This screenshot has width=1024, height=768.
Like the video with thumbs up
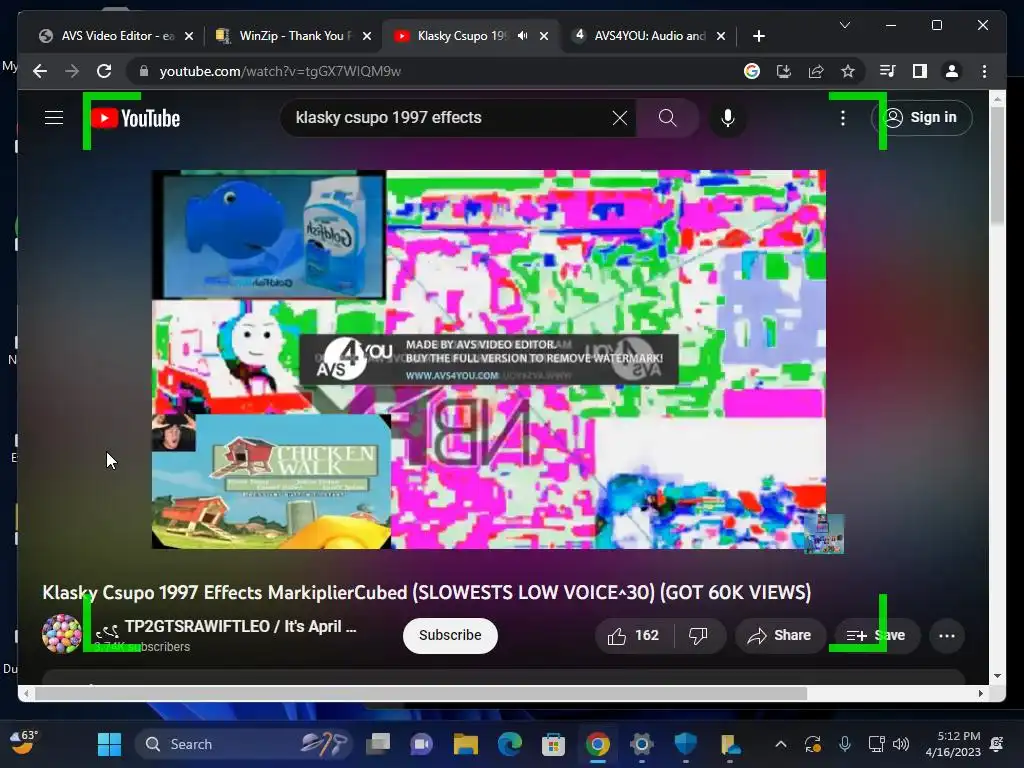tap(633, 635)
